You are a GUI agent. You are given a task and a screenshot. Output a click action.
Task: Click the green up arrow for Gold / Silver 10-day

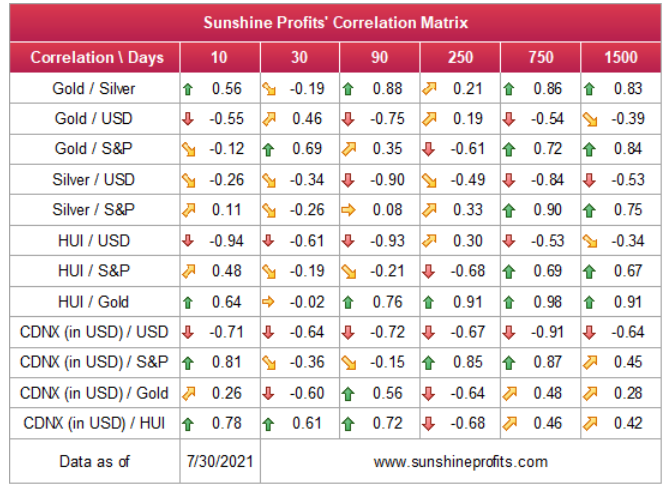188,89
